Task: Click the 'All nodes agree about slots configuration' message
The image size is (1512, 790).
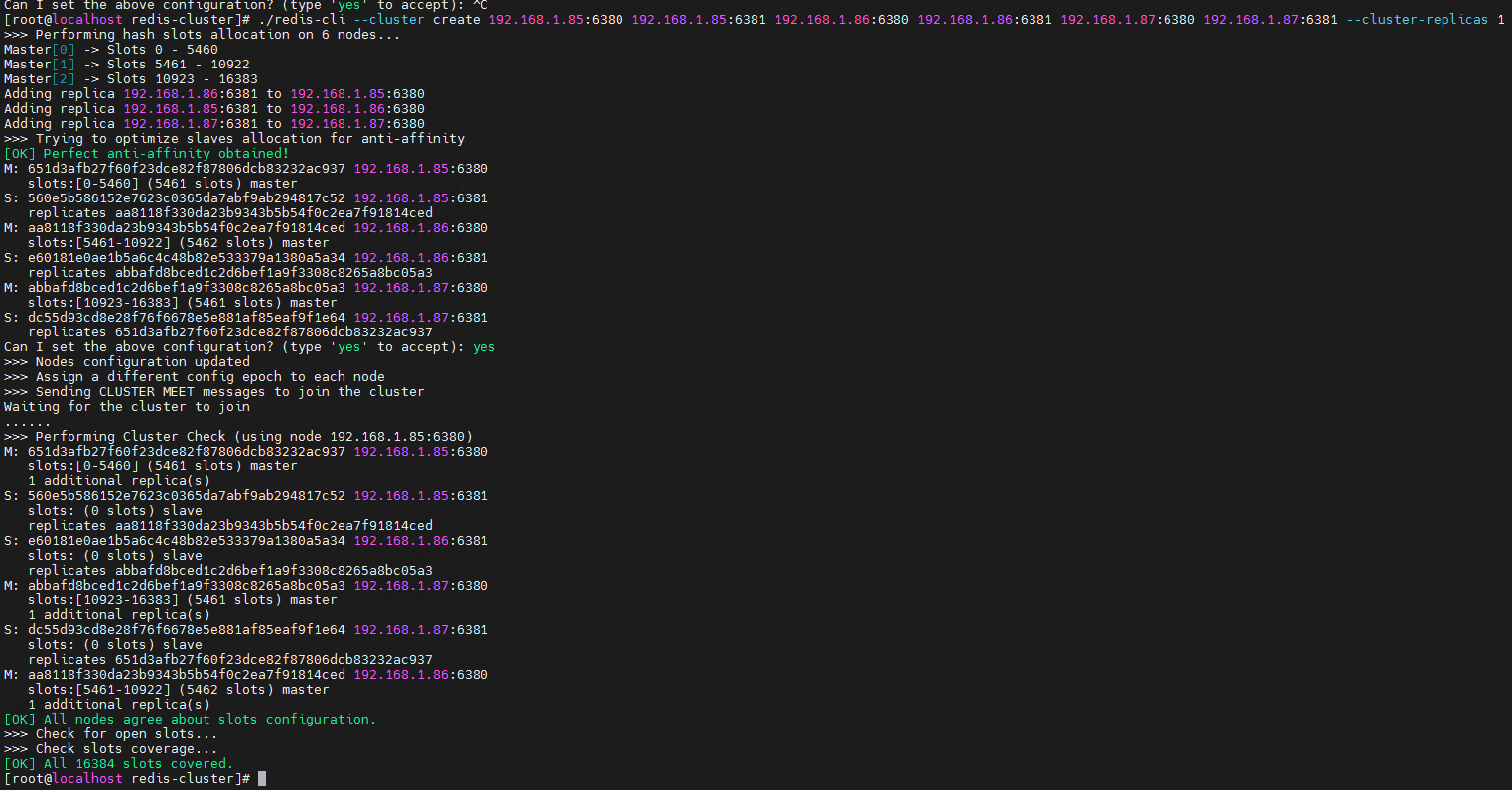Action: pos(191,720)
